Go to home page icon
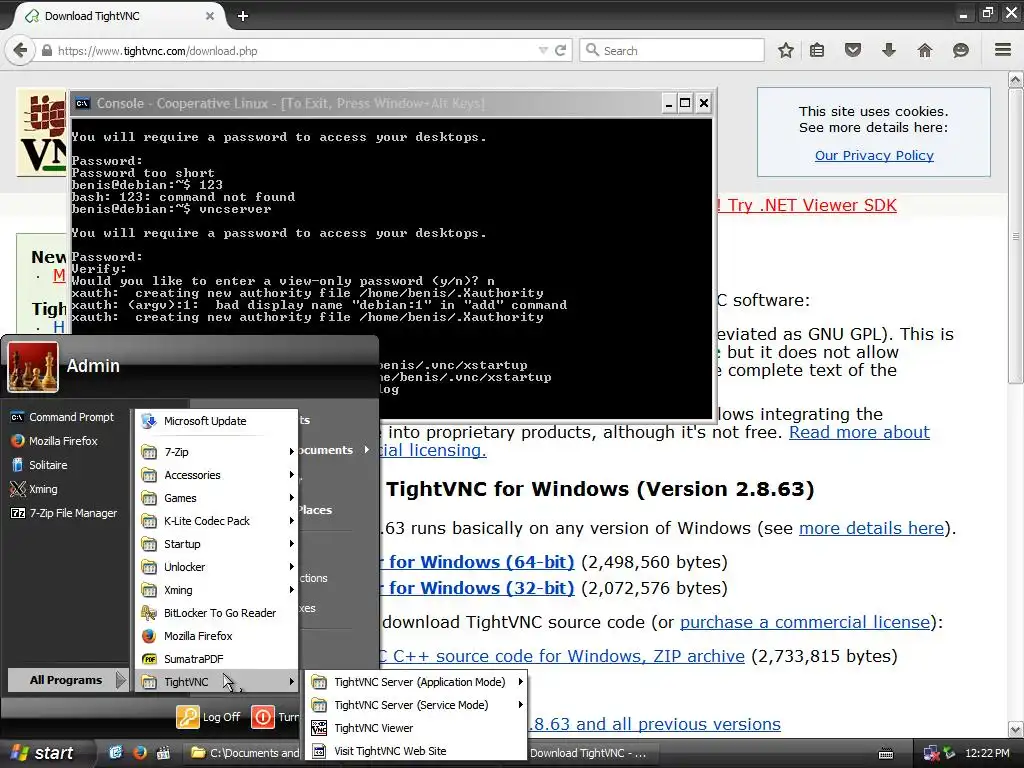Image resolution: width=1024 pixels, height=768 pixels. (925, 50)
